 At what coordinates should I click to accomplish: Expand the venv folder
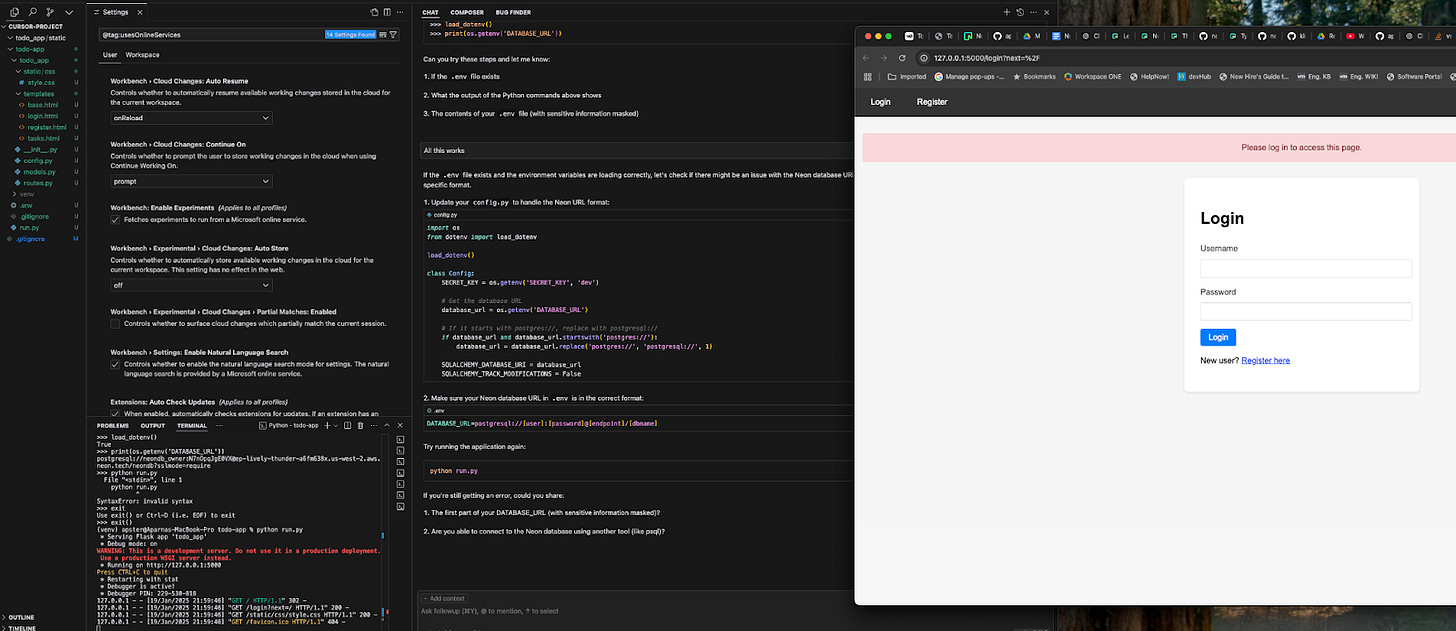point(26,193)
